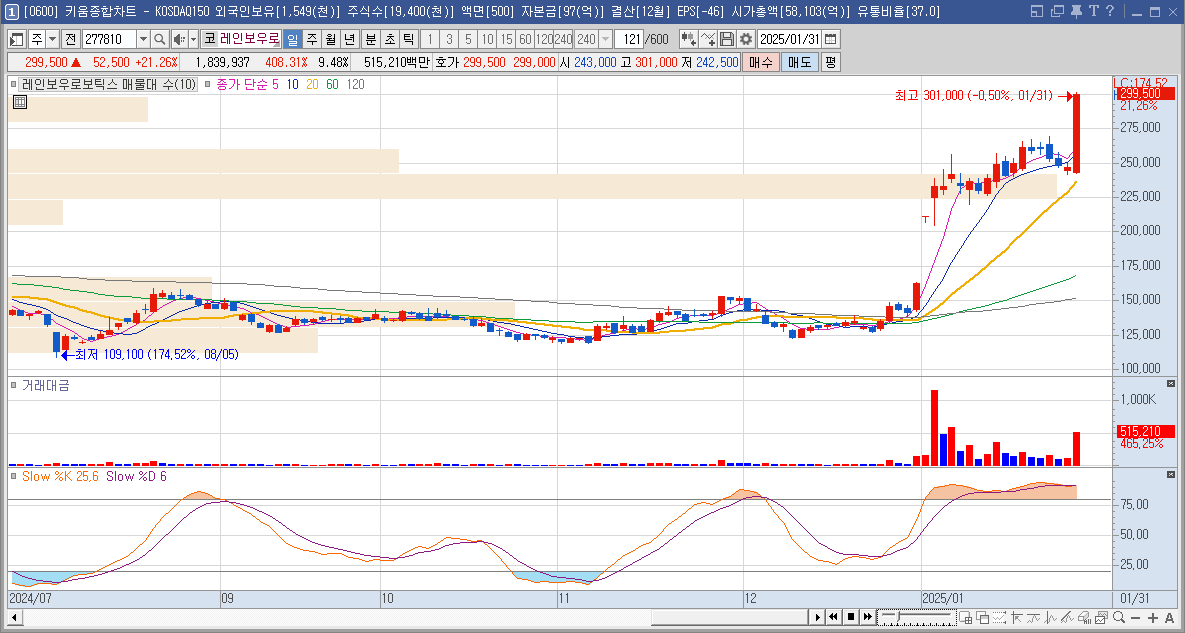1185x633 pixels.
Task: Click the plus zoom-in icon at bottom
Action: point(1152,618)
